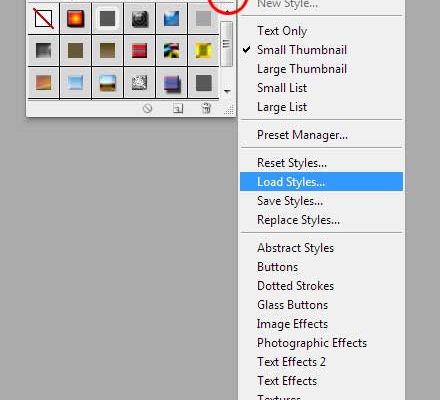
Task: Click the Clear Style icon in panel footer
Action: [x=147, y=108]
